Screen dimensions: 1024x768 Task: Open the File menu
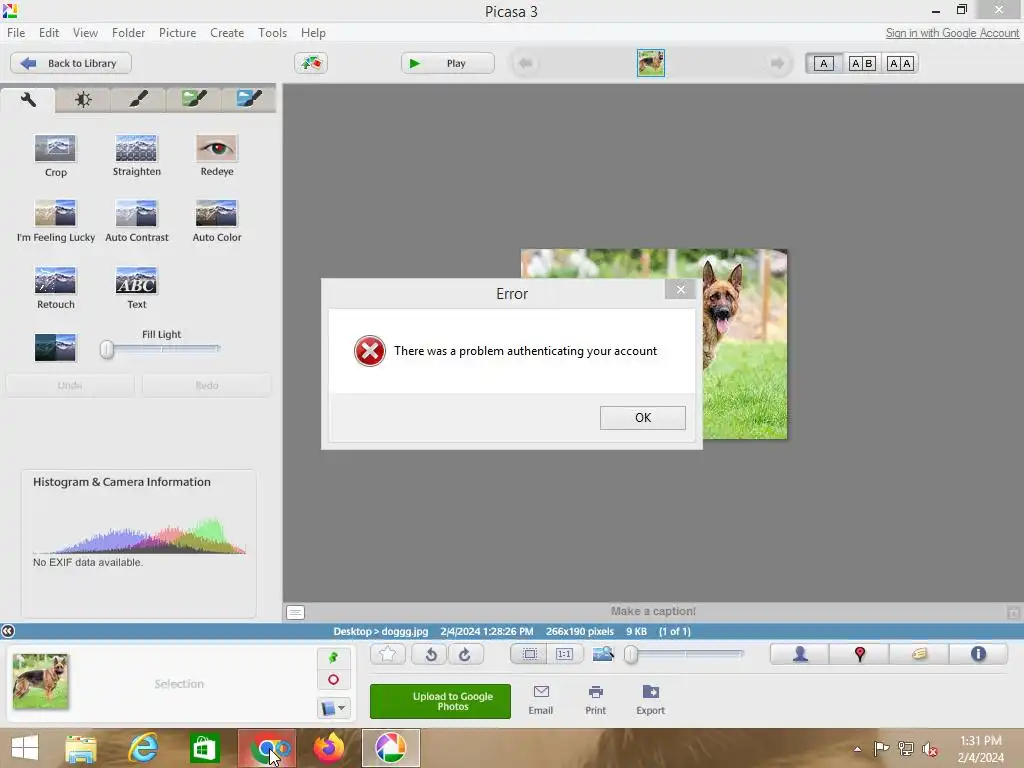[x=16, y=33]
